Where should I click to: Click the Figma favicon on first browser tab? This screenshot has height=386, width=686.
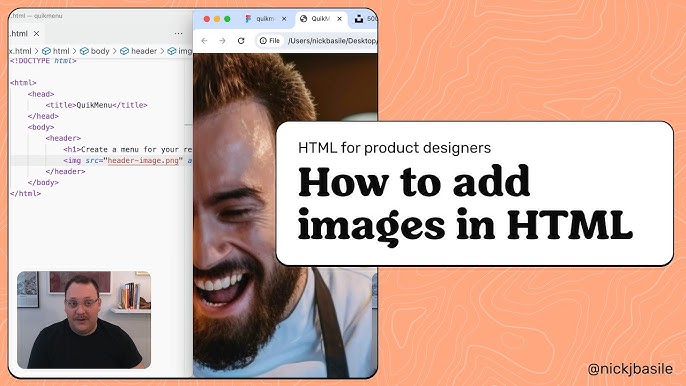248,19
